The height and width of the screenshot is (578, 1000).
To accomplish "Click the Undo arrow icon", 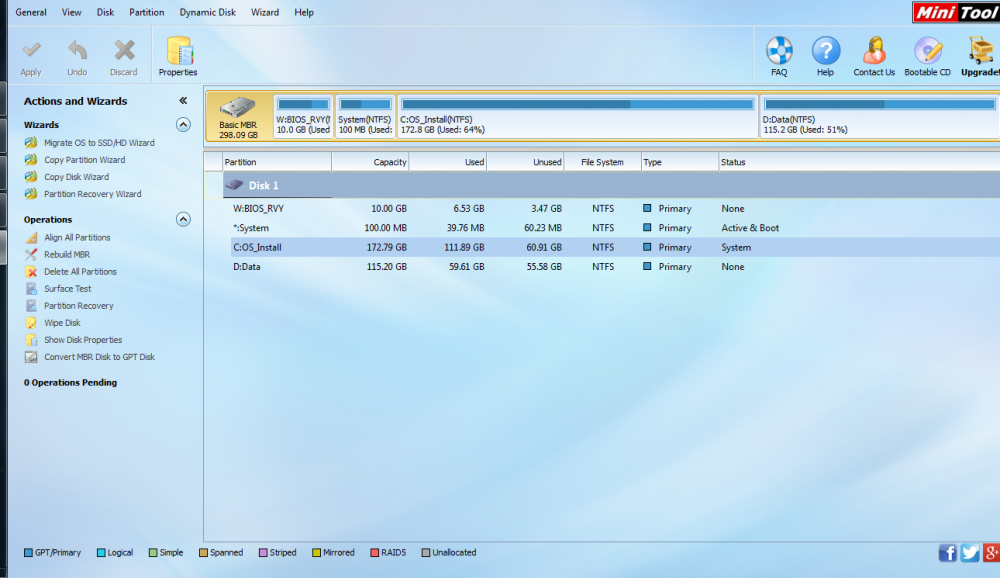I will 77,51.
